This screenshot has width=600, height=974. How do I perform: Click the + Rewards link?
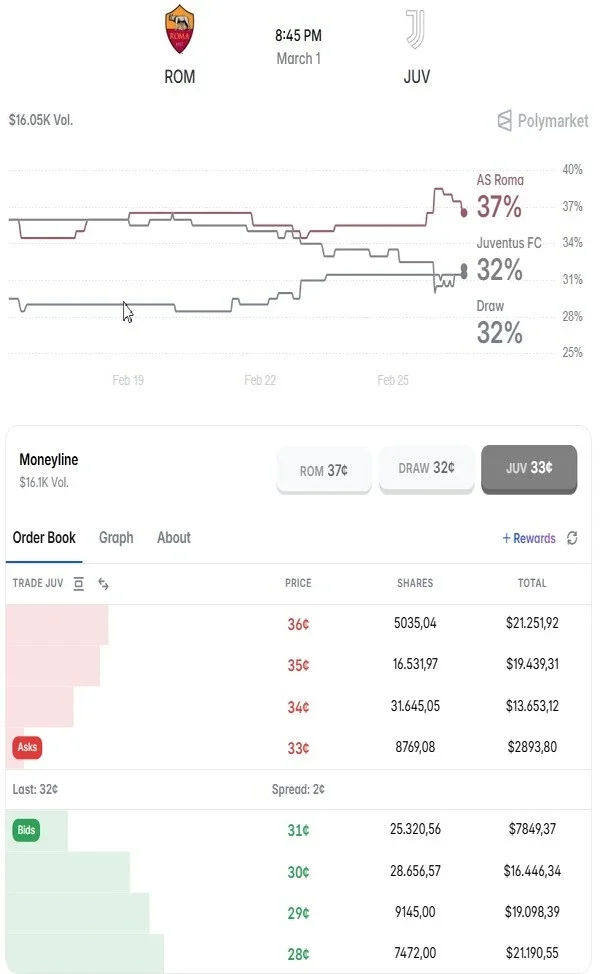529,538
